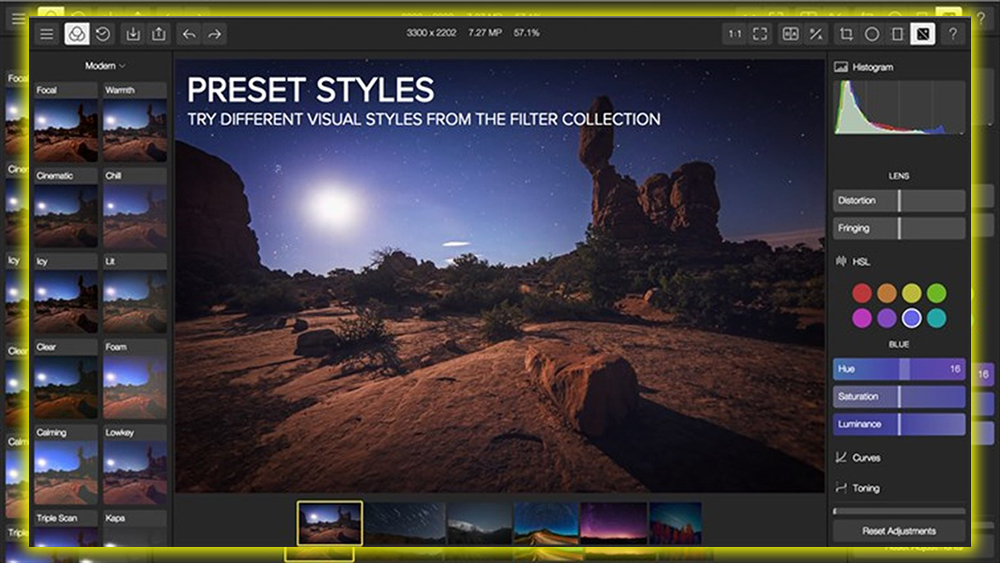Click the history revert icon
Viewport: 1000px width, 563px height.
pos(103,34)
